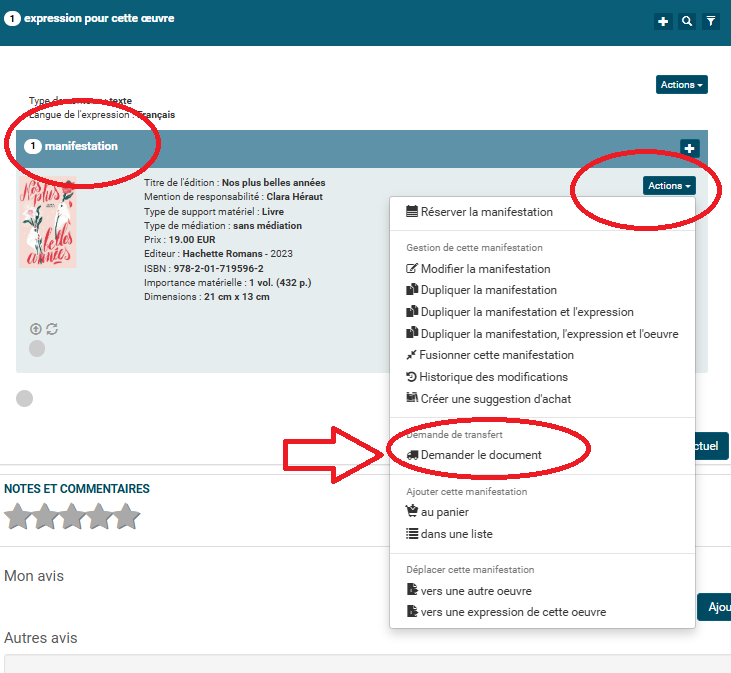Screen dimensions: 731x673
Task: Click 'Demander le document' transfer request
Action: coord(480,455)
